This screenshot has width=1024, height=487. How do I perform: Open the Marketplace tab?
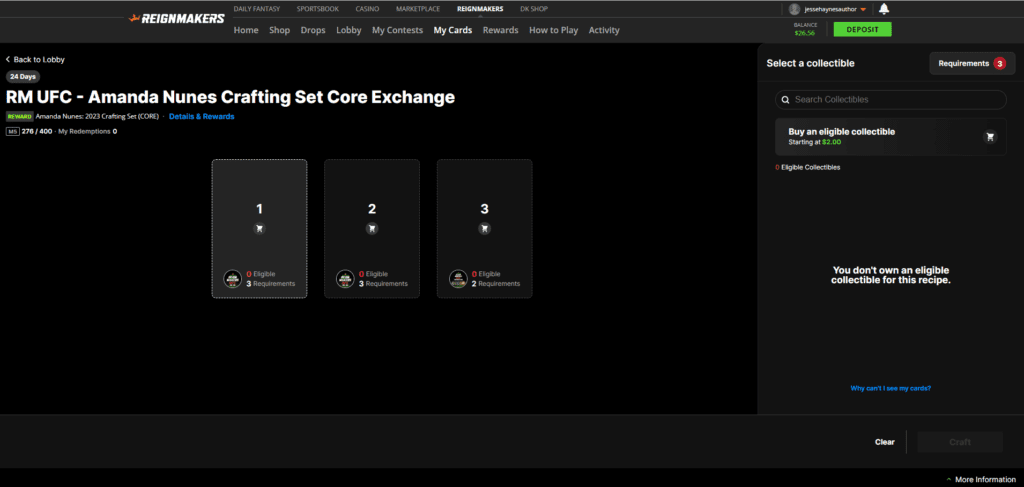click(x=417, y=9)
